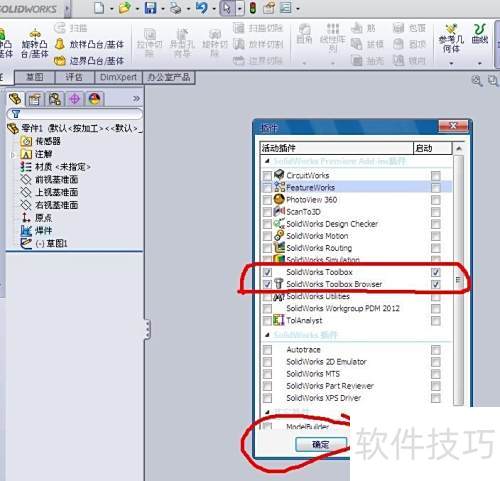500x481 pixels.
Task: Uncheck the SolidWorks Toolbox active checkbox
Action: 267,272
